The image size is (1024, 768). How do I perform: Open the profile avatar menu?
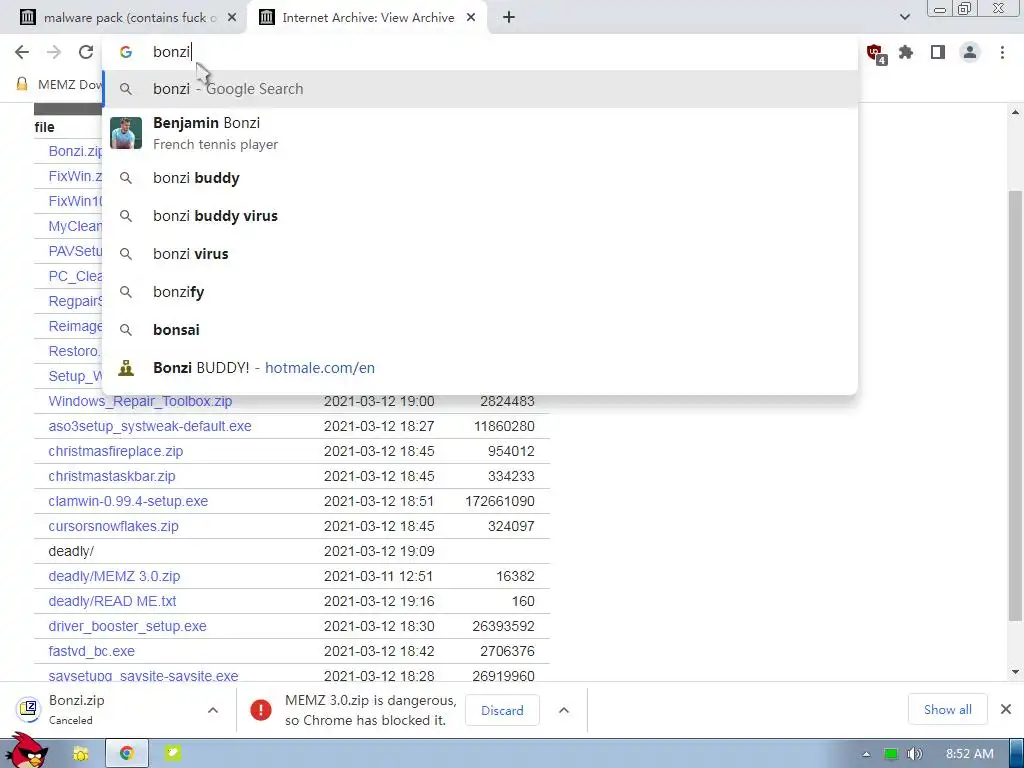point(970,52)
